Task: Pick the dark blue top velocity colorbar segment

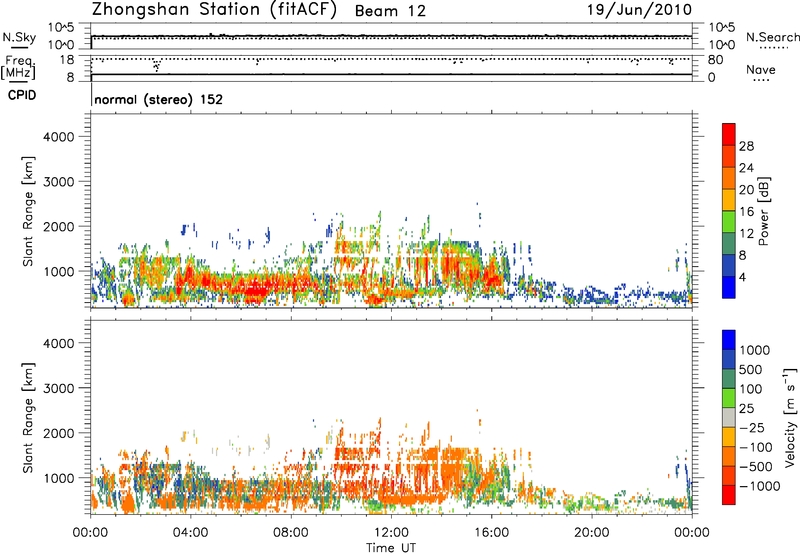Action: (x=729, y=340)
